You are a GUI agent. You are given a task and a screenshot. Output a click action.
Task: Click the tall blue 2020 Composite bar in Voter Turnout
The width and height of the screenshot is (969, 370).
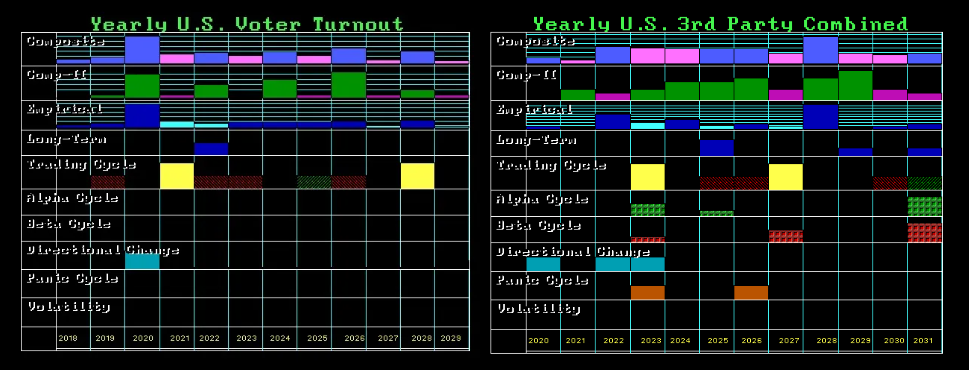tap(142, 50)
